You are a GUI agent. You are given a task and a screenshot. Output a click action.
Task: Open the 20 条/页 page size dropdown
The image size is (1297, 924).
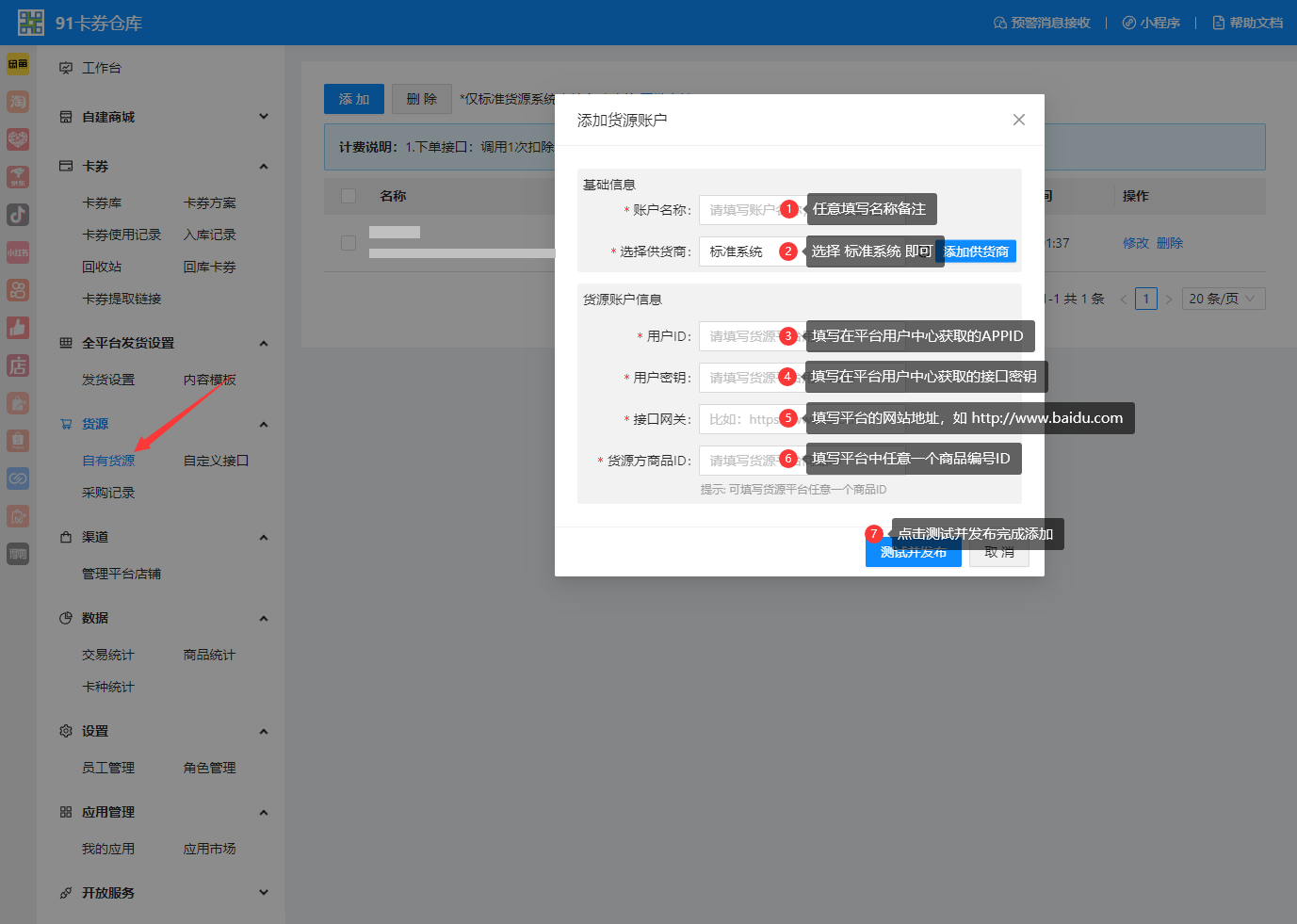[x=1223, y=298]
